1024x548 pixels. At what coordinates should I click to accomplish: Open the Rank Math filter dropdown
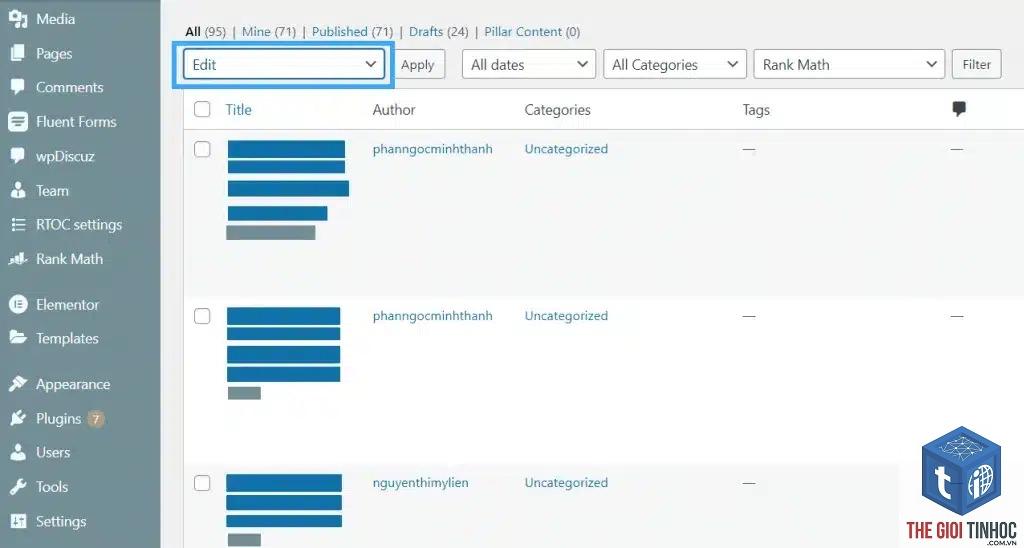click(x=849, y=64)
